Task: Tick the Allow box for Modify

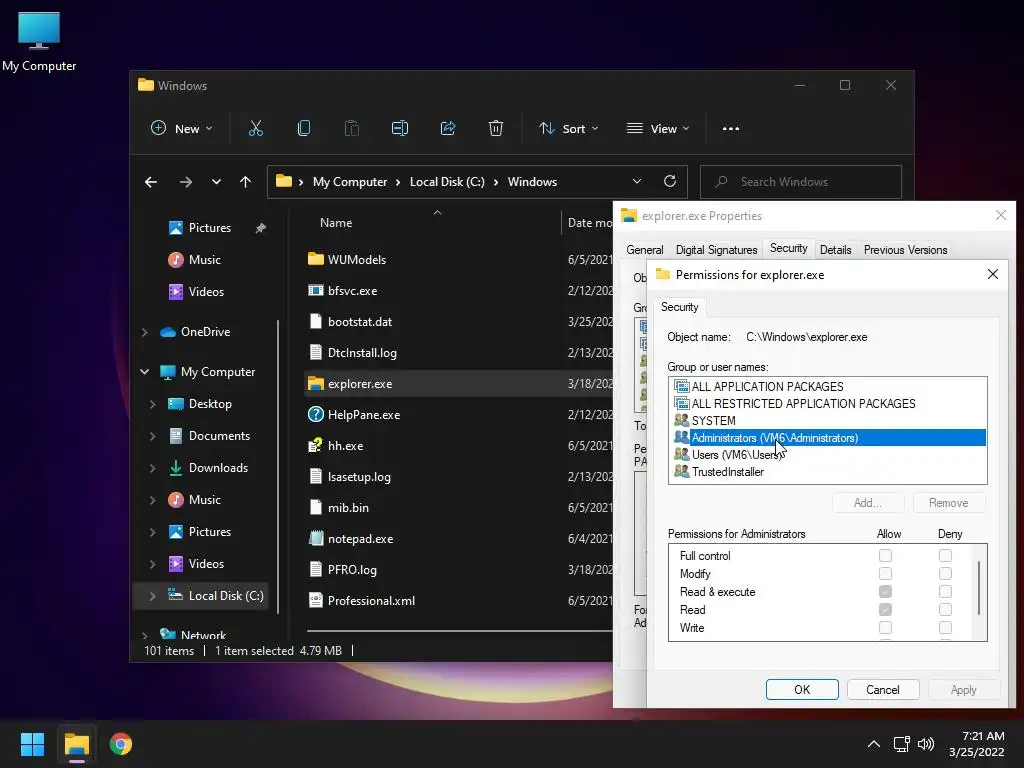Action: 885,573
